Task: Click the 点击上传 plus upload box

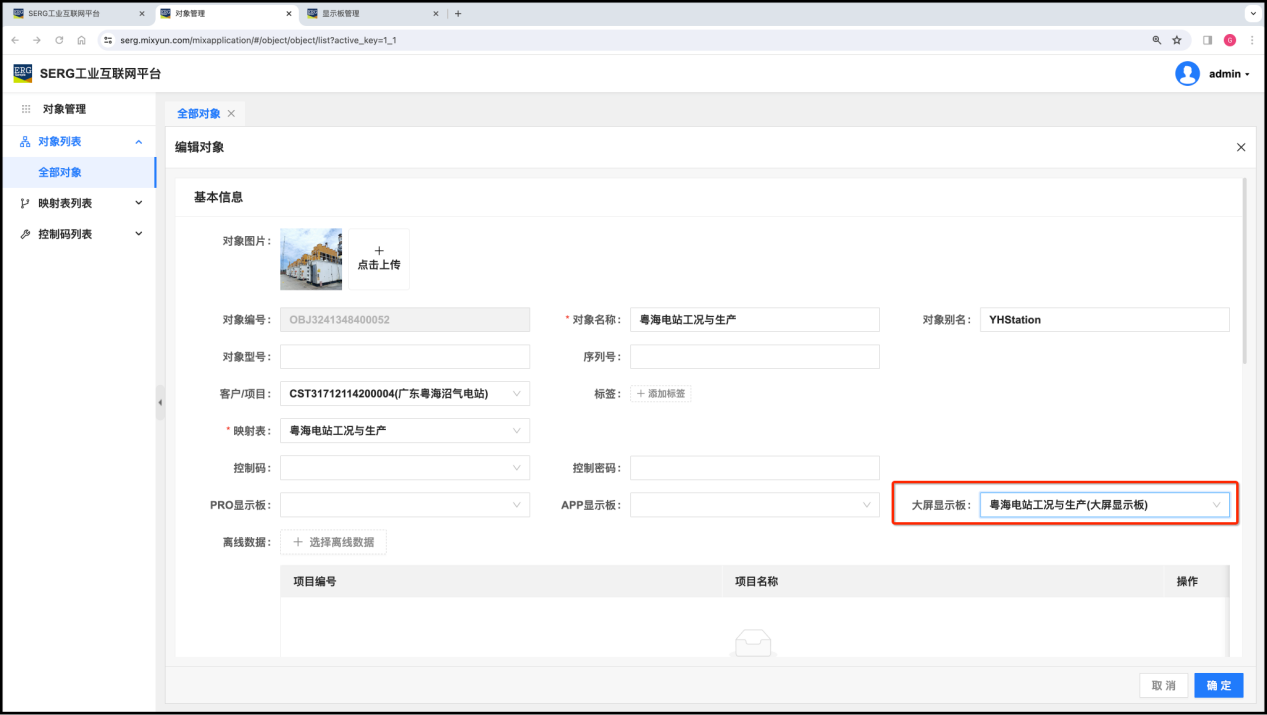Action: (378, 259)
